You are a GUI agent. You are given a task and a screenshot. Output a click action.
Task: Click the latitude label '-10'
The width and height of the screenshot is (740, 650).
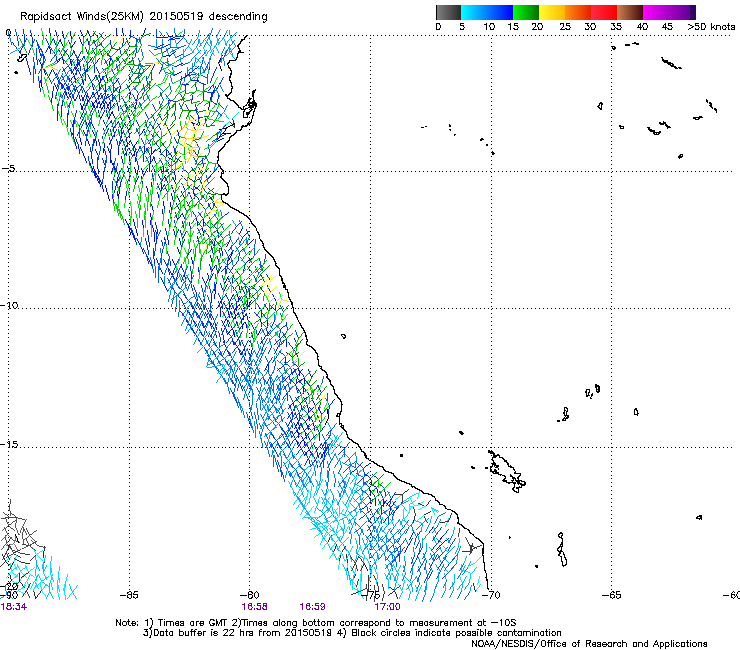9,305
